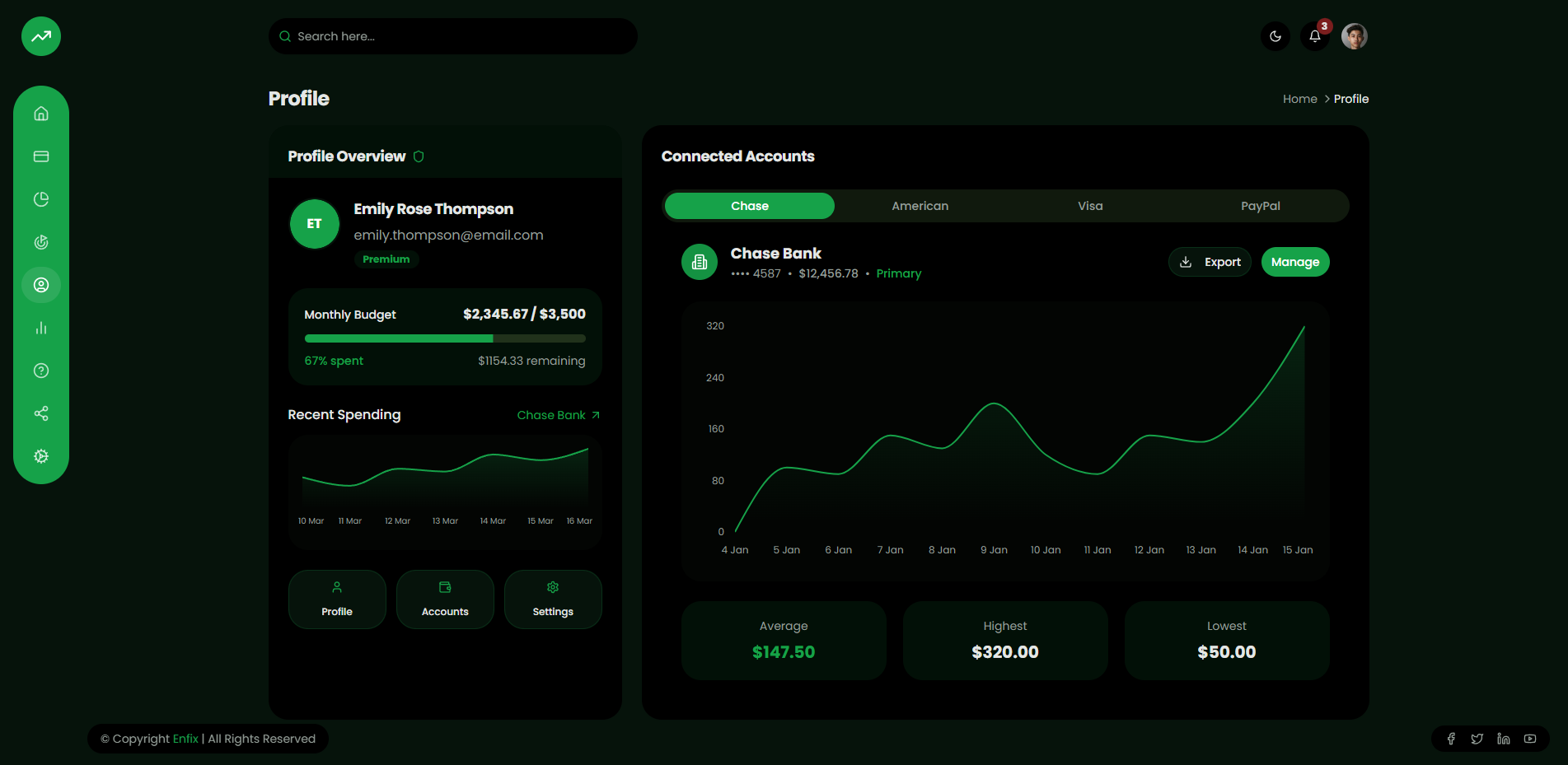1568x765 pixels.
Task: Open the Chase Bank link in Recent Spending
Action: 559,415
